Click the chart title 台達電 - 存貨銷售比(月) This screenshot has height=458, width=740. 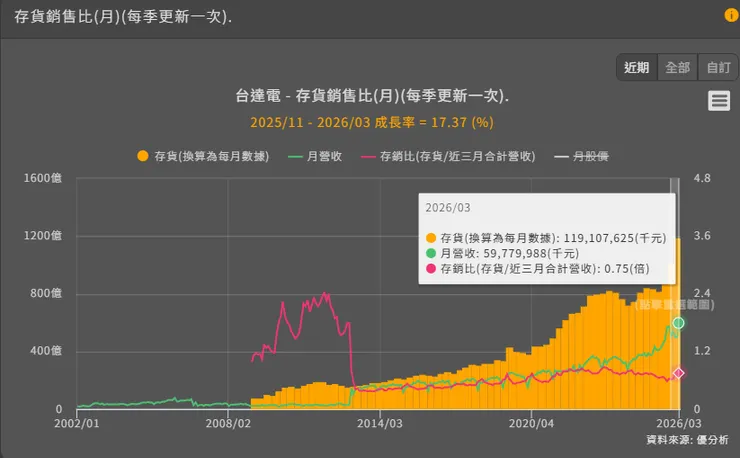pyautogui.click(x=372, y=96)
